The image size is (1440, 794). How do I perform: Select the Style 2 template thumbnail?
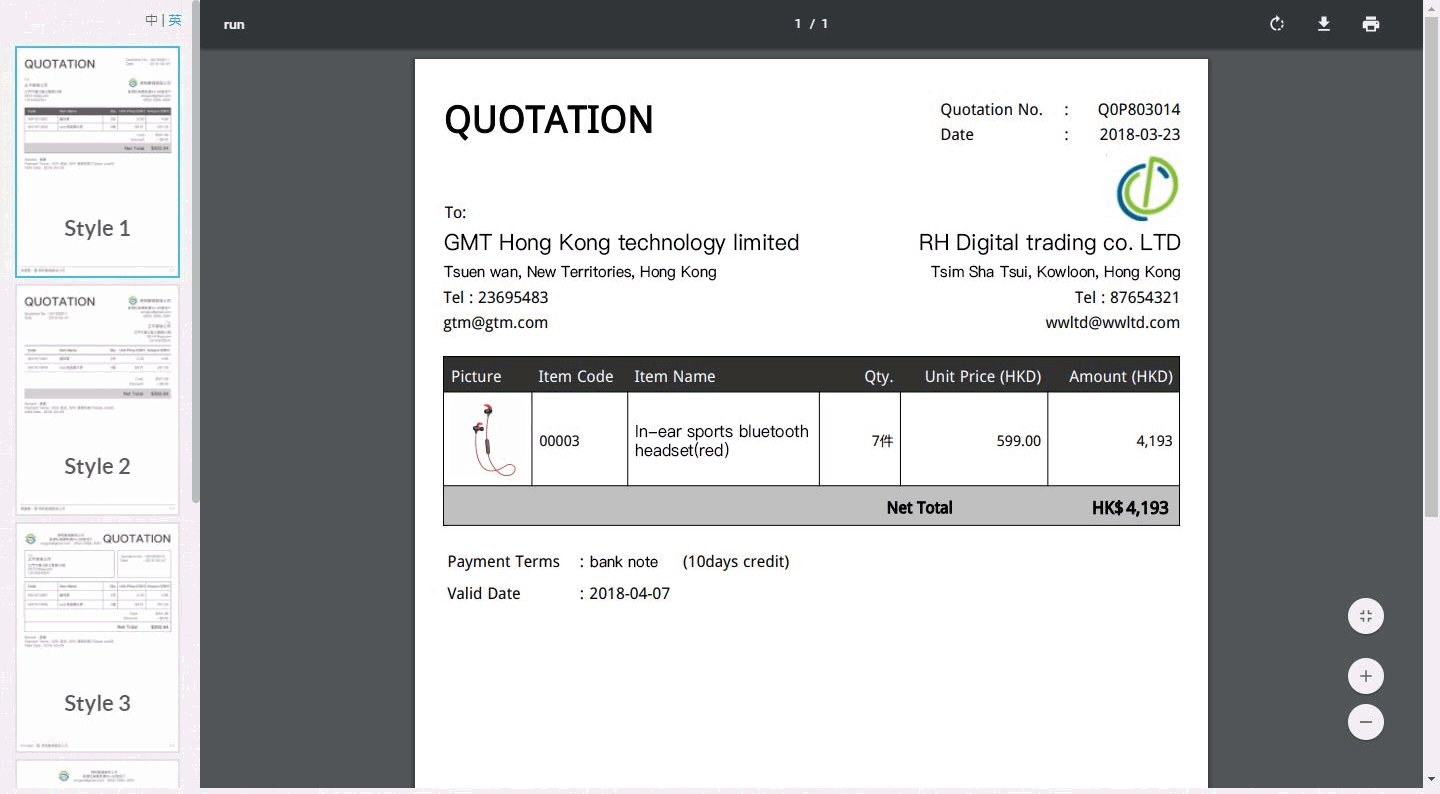97,400
